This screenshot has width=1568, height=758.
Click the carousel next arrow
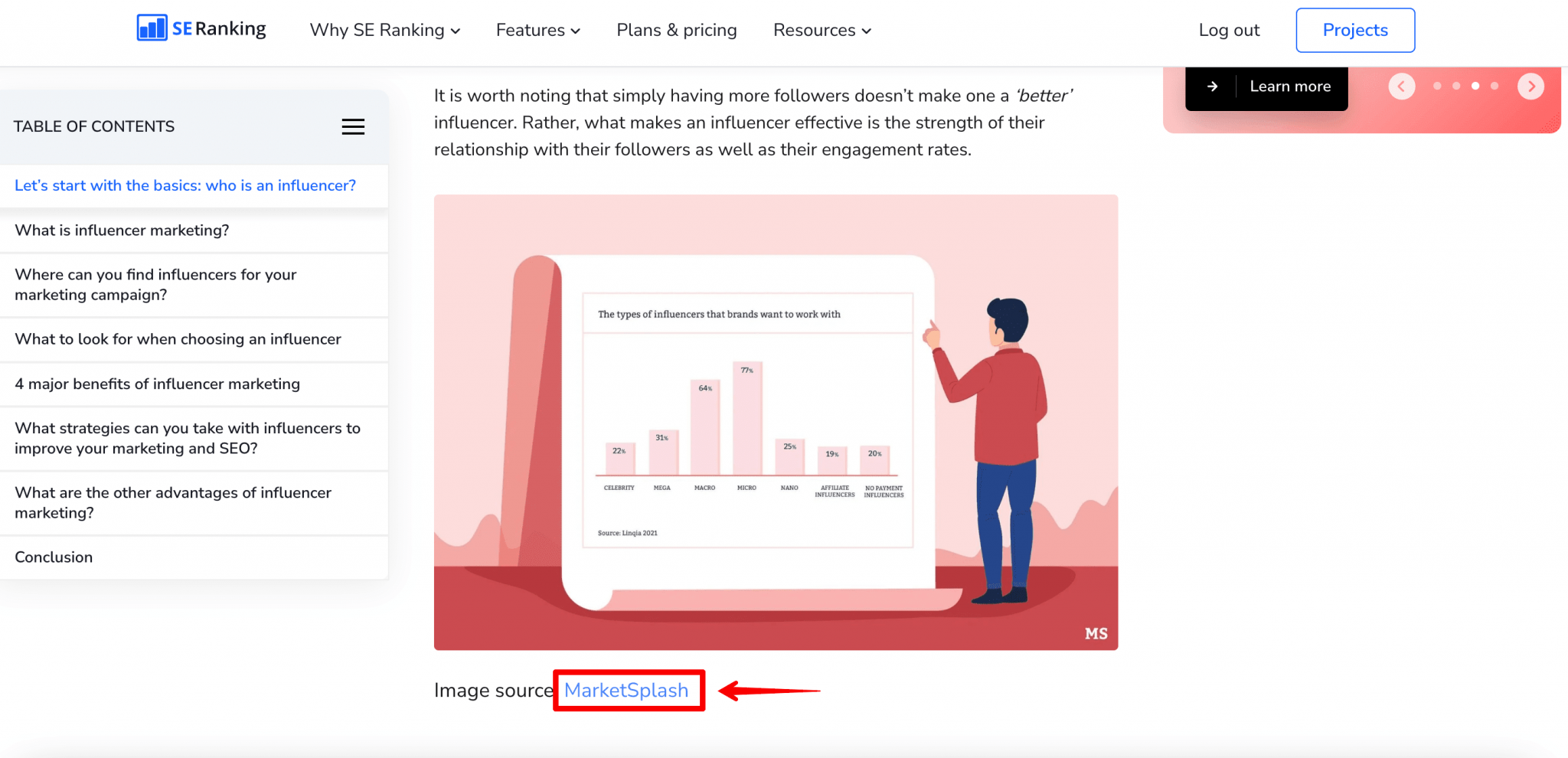click(1530, 86)
